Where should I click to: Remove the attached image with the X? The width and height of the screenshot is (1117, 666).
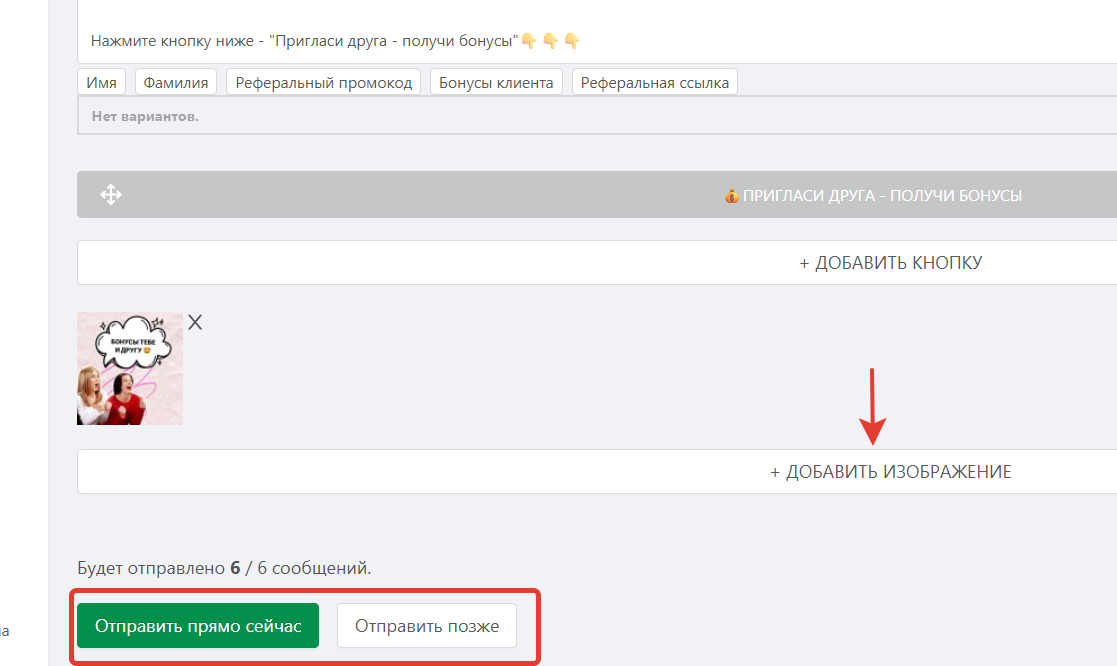(195, 323)
